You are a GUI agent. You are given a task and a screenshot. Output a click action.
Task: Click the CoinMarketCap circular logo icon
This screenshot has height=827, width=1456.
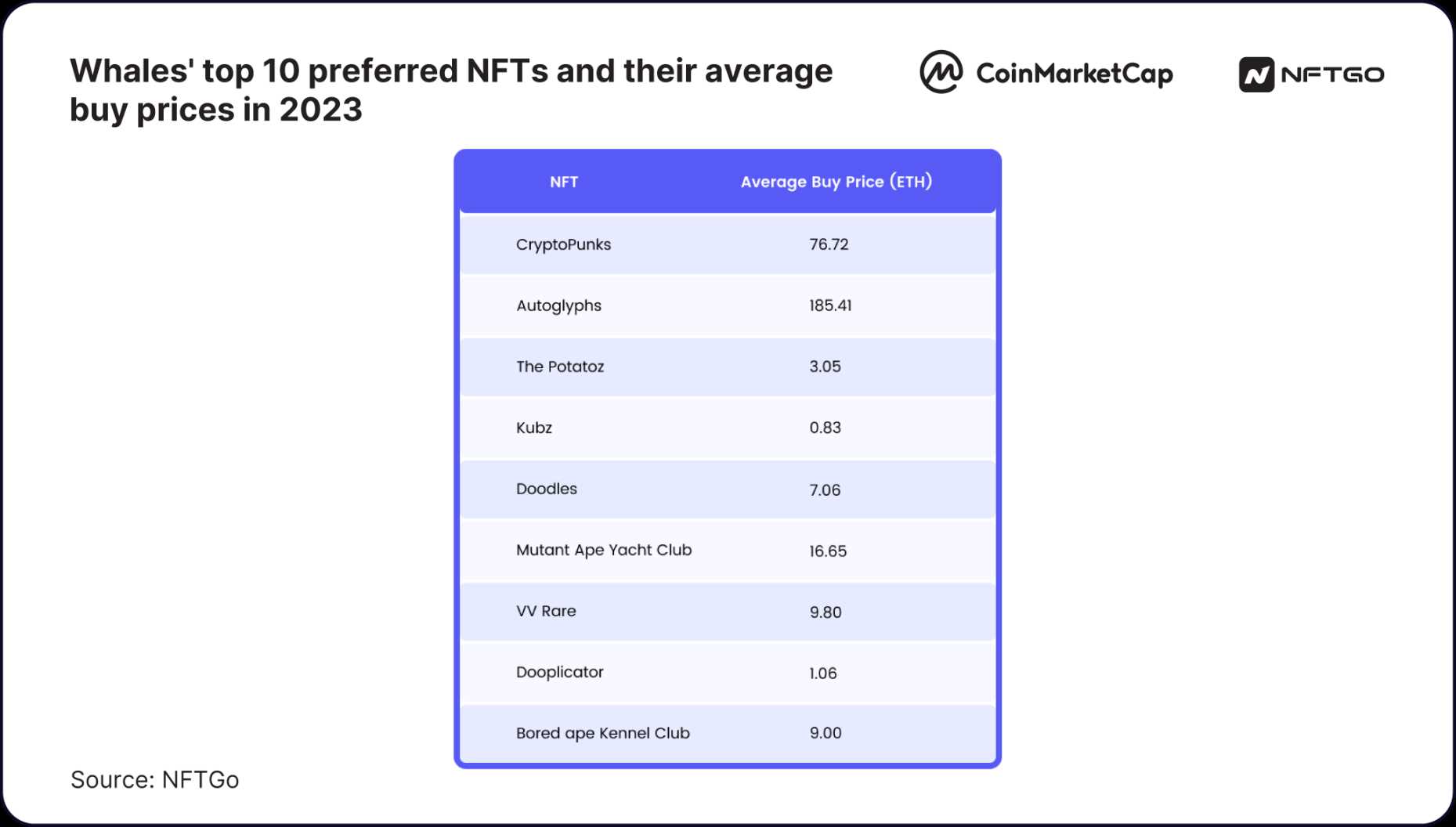941,72
